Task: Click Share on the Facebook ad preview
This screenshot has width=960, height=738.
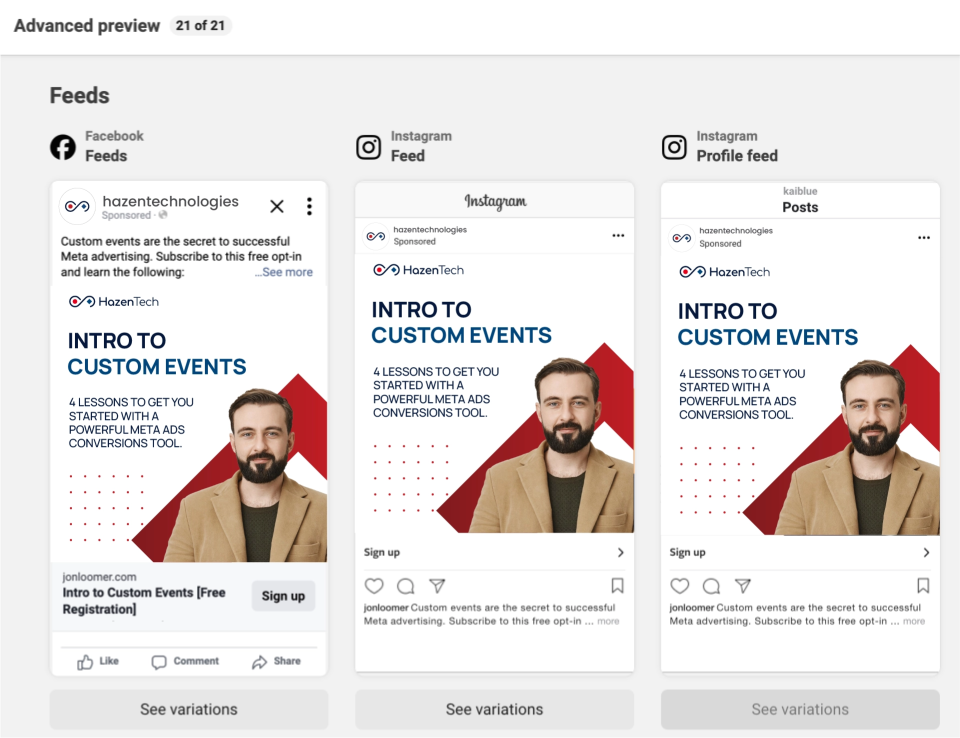Action: [276, 661]
